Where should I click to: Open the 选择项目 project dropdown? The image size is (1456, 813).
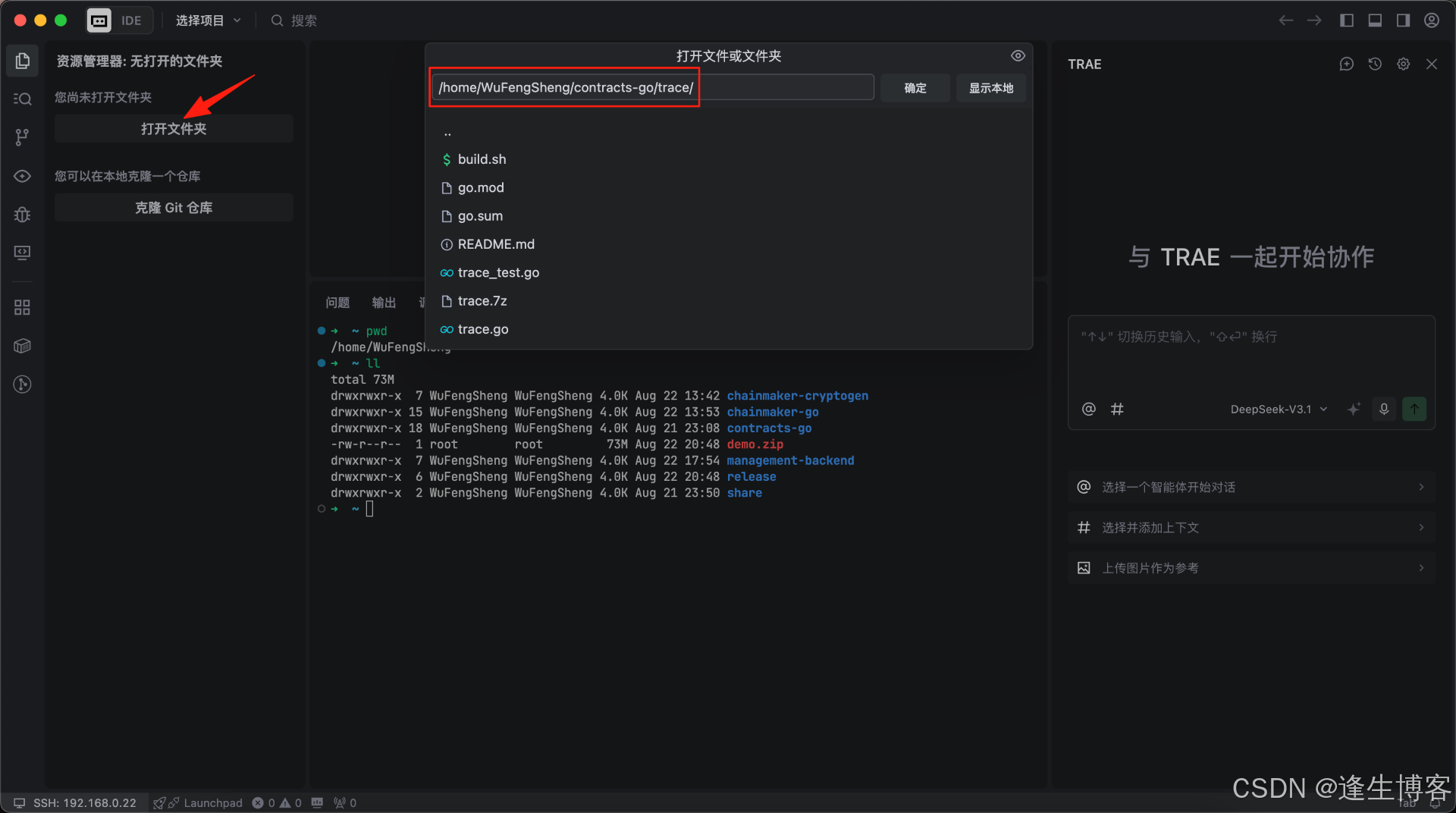coord(208,20)
